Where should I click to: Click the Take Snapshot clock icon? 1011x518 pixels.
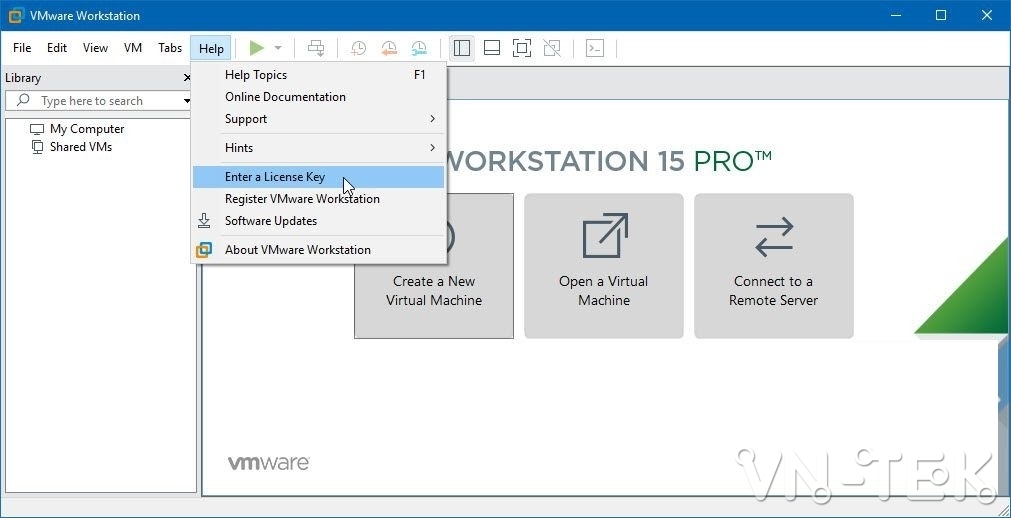pos(358,48)
